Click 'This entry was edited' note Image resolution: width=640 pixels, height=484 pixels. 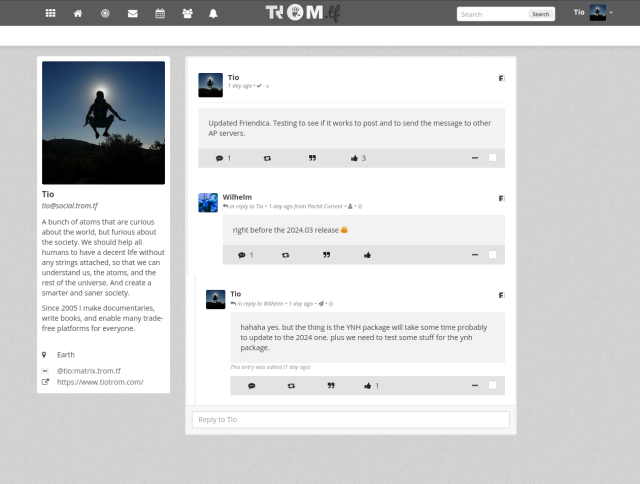(x=270, y=367)
